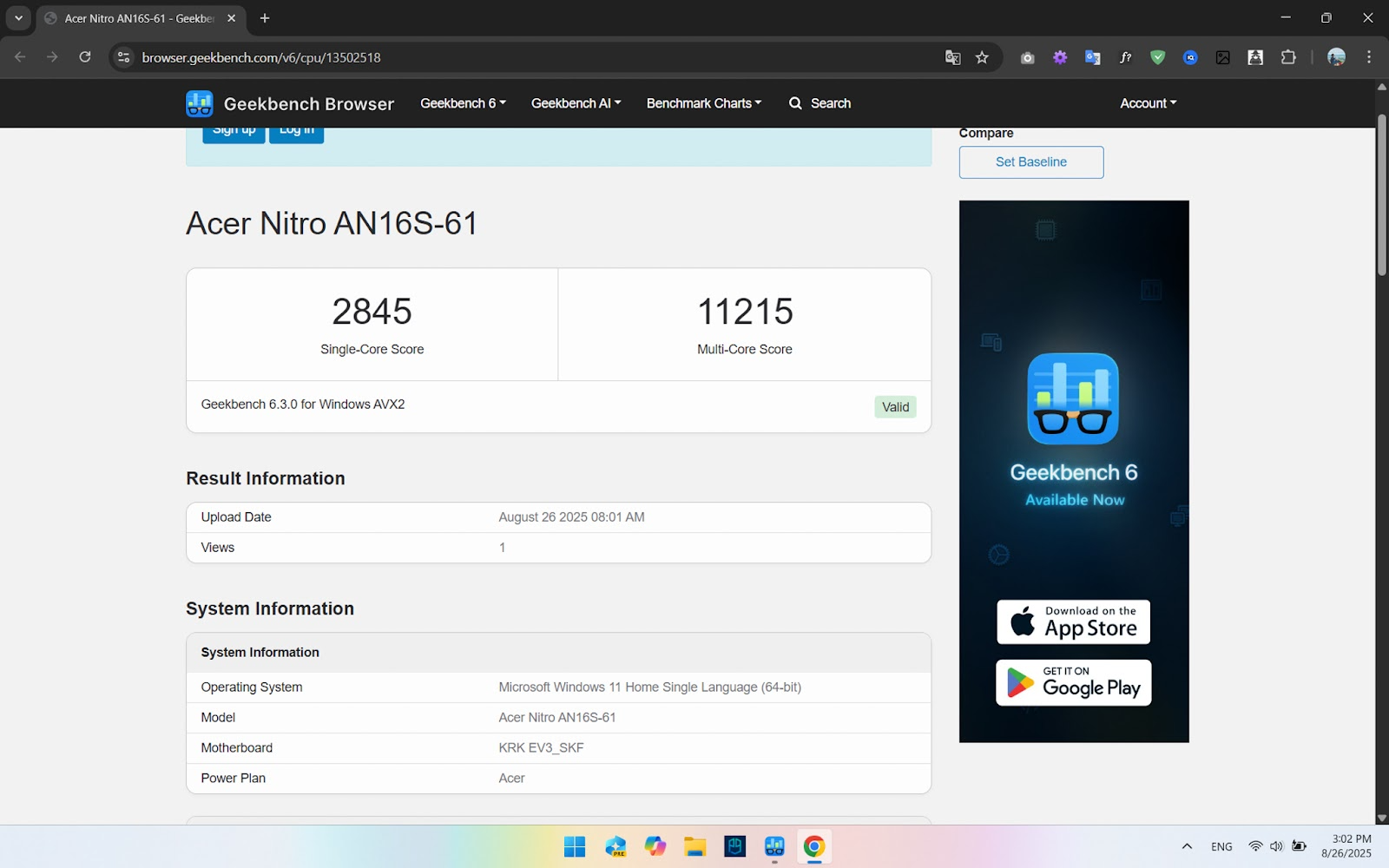Click the site information icon in address bar

pos(124,57)
